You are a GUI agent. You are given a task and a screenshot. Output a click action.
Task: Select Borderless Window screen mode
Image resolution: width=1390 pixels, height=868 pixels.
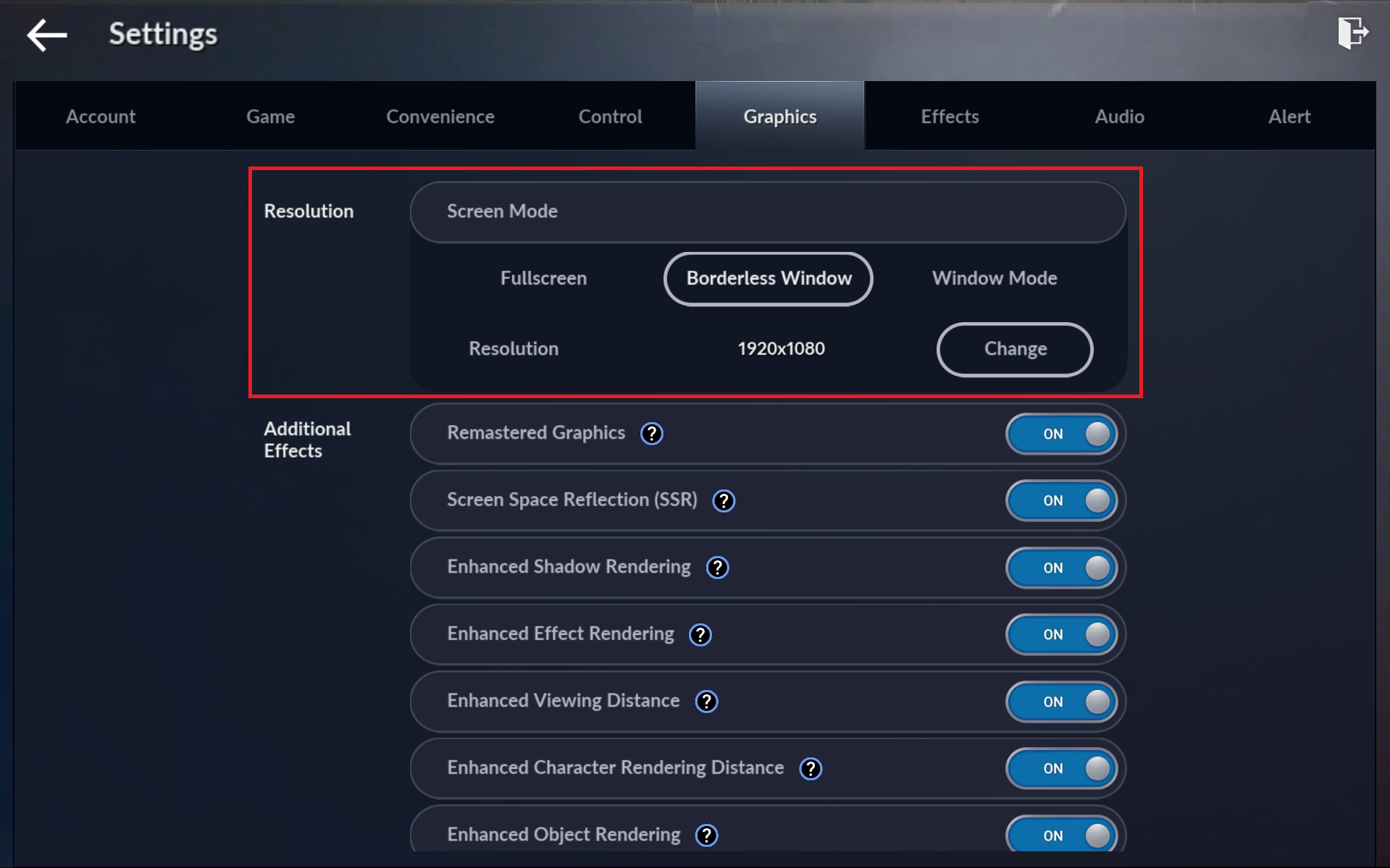tap(768, 279)
